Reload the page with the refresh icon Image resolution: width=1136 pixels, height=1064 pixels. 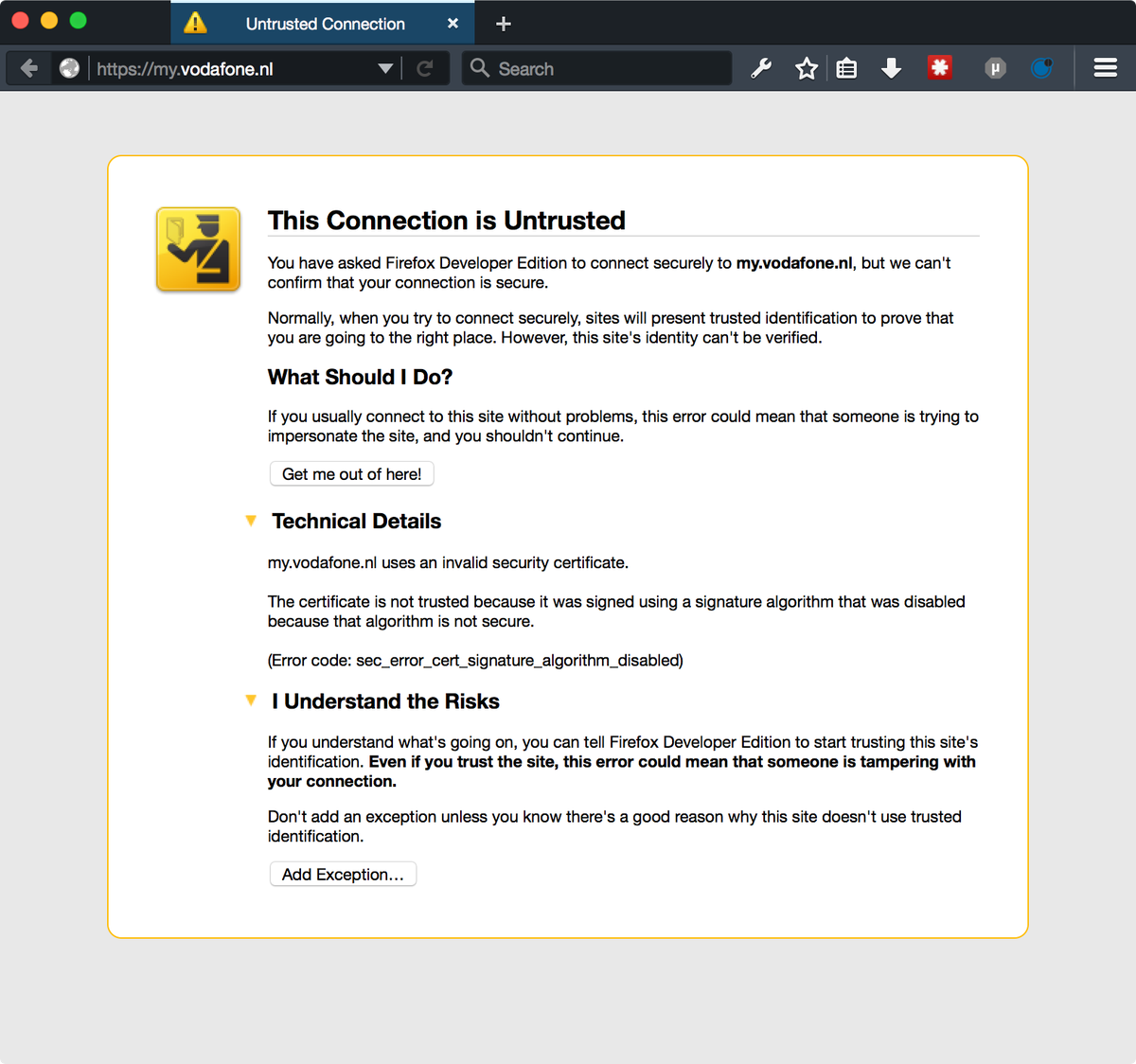tap(425, 68)
